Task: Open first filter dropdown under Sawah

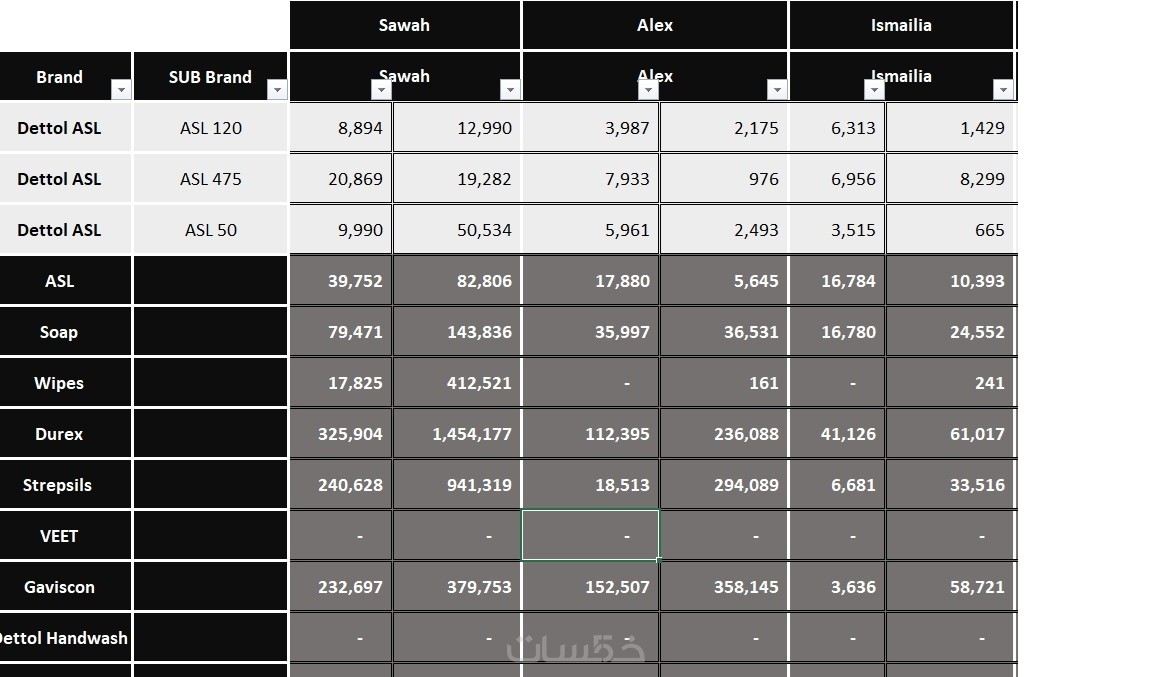Action: (x=380, y=90)
